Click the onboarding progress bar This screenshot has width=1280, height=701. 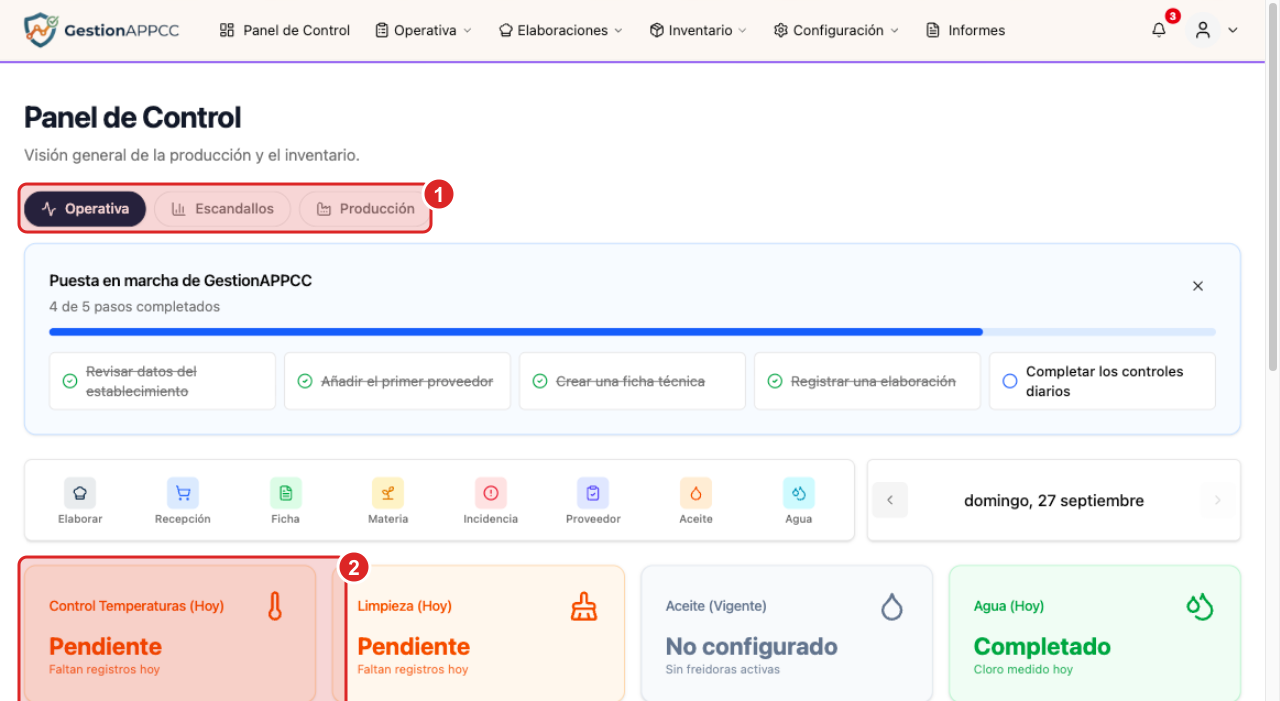tap(632, 331)
